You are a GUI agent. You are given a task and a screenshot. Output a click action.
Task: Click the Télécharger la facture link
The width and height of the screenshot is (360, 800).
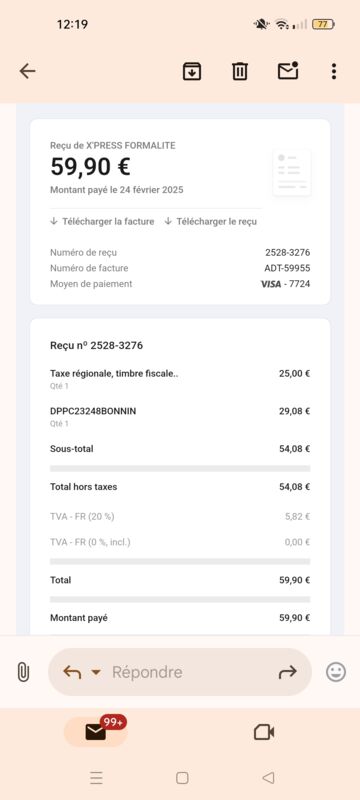pos(102,221)
